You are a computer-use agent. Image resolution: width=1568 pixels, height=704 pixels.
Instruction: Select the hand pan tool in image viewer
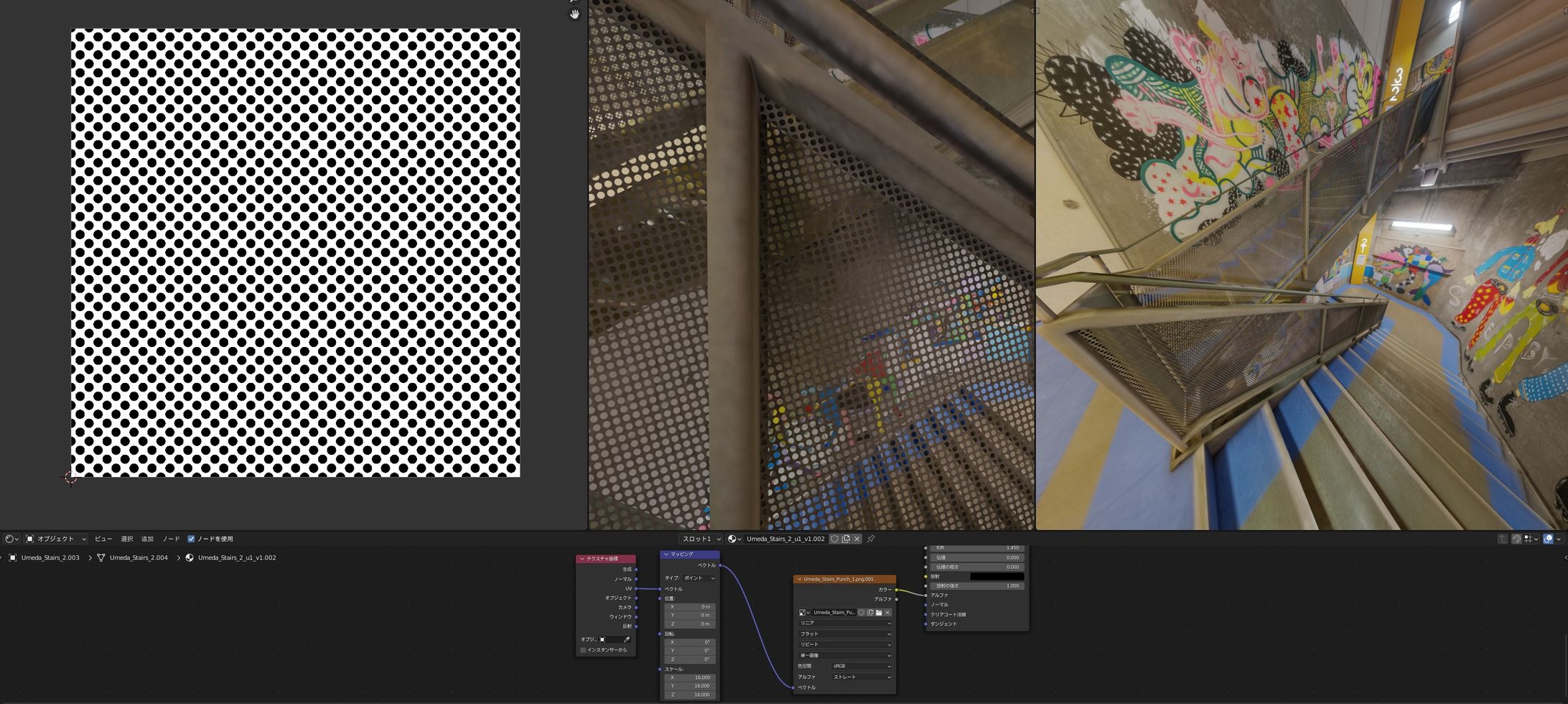click(574, 14)
